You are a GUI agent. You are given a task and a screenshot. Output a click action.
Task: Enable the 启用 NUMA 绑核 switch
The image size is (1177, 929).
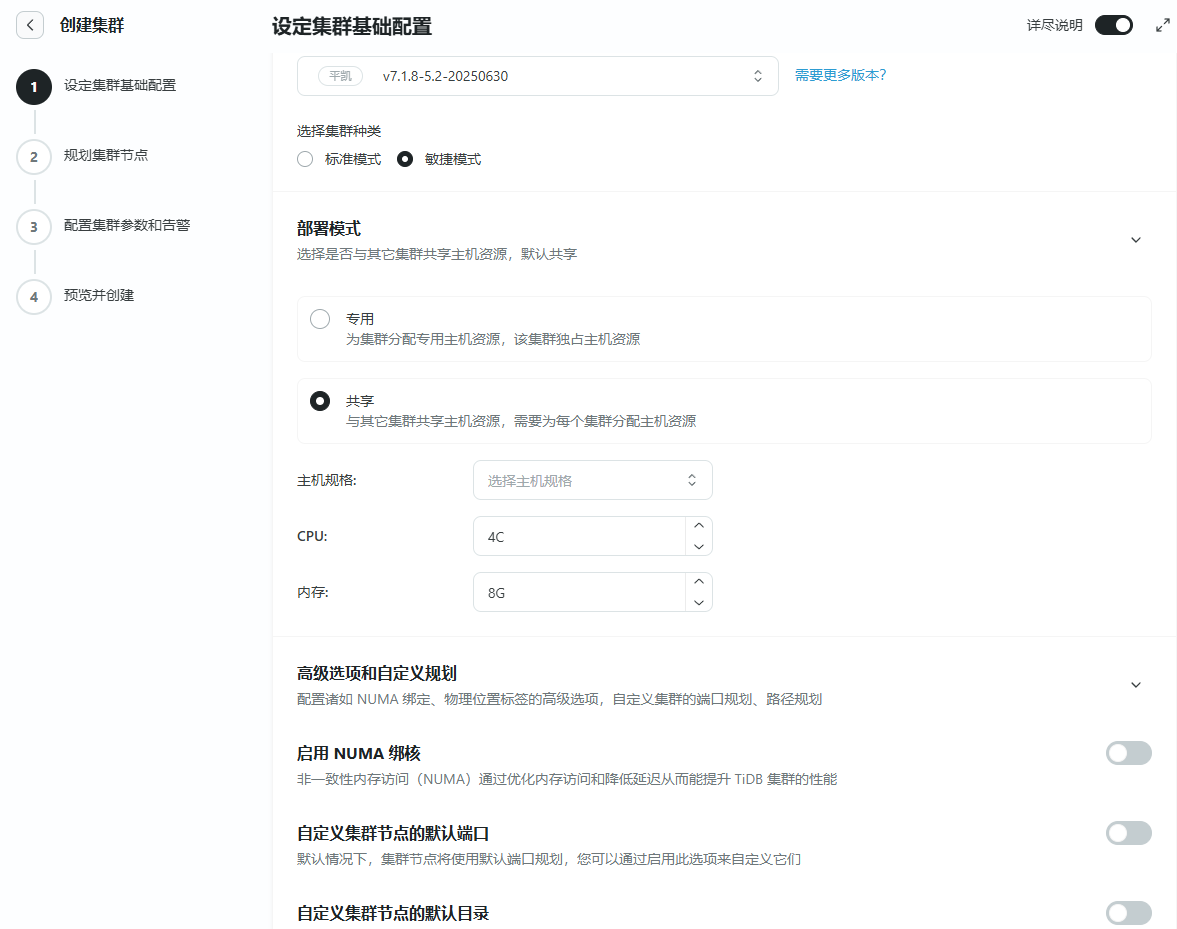pos(1128,753)
